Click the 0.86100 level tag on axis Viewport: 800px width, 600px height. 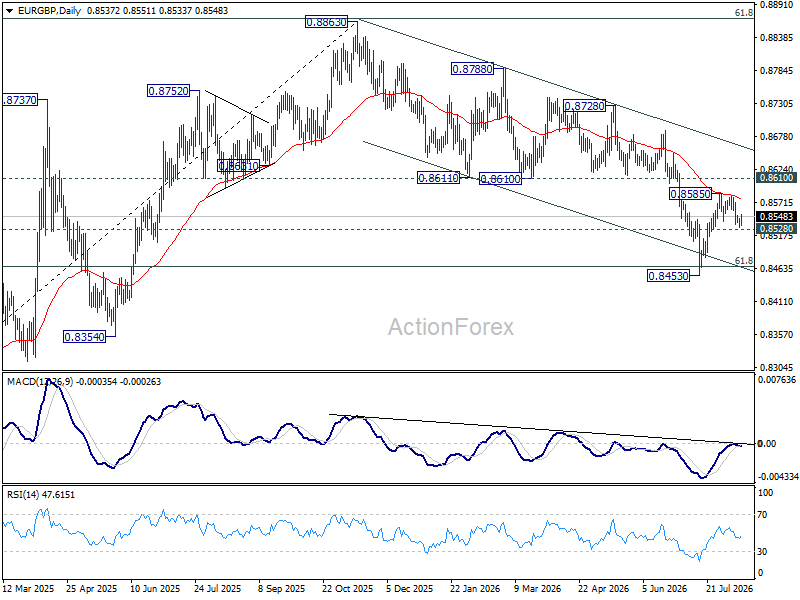pos(777,178)
